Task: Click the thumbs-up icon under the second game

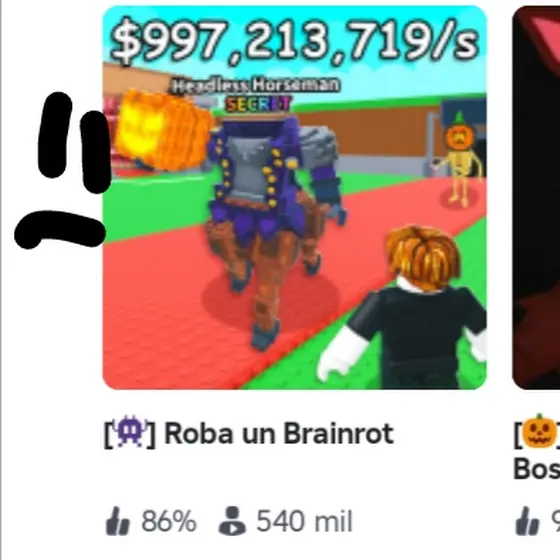Action: pyautogui.click(x=527, y=521)
